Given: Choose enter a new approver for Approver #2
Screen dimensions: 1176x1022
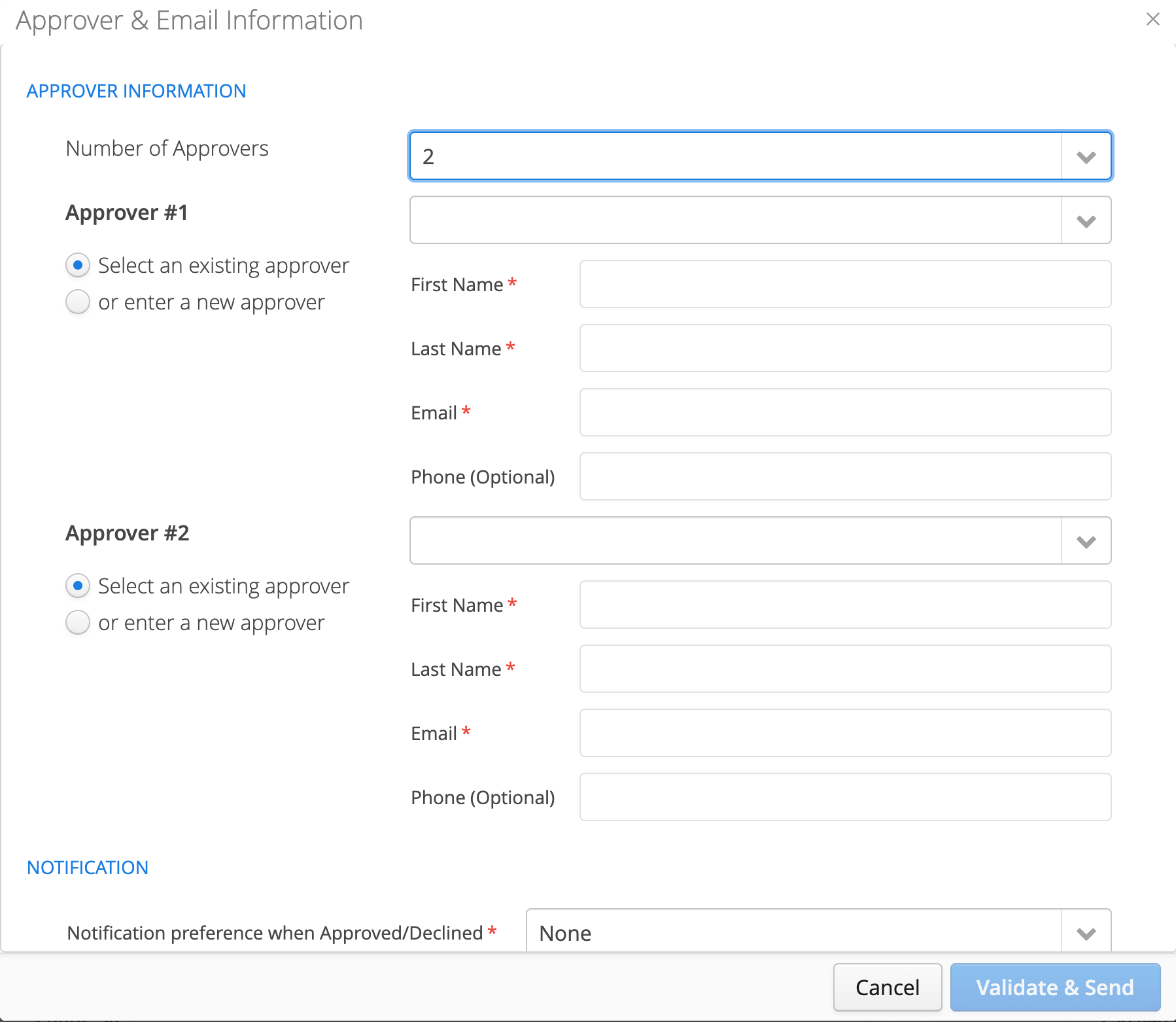Looking at the screenshot, I should 78,622.
